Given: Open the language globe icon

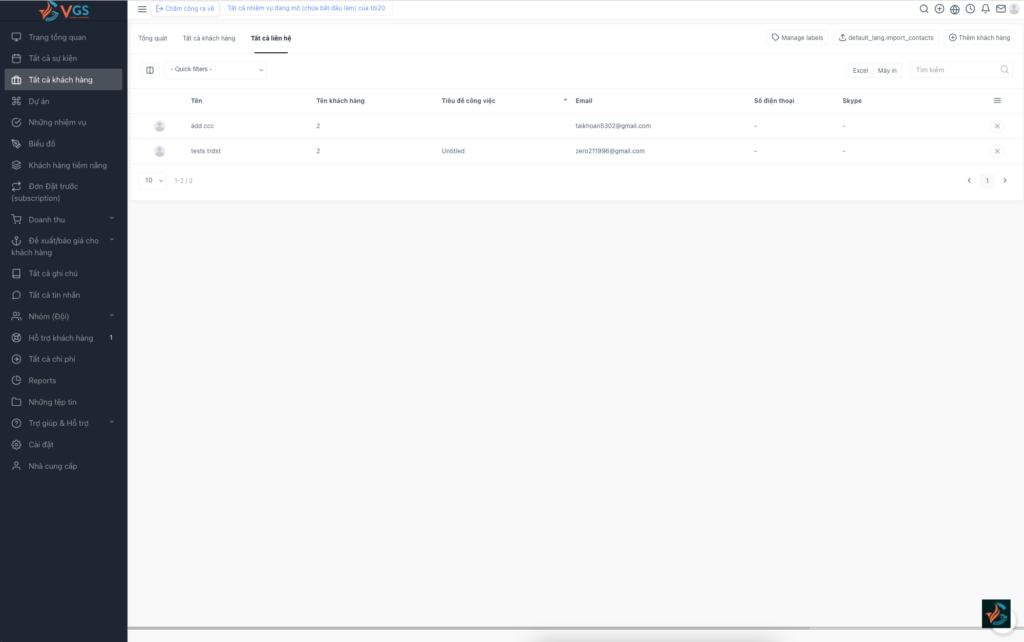Looking at the screenshot, I should pyautogui.click(x=955, y=8).
